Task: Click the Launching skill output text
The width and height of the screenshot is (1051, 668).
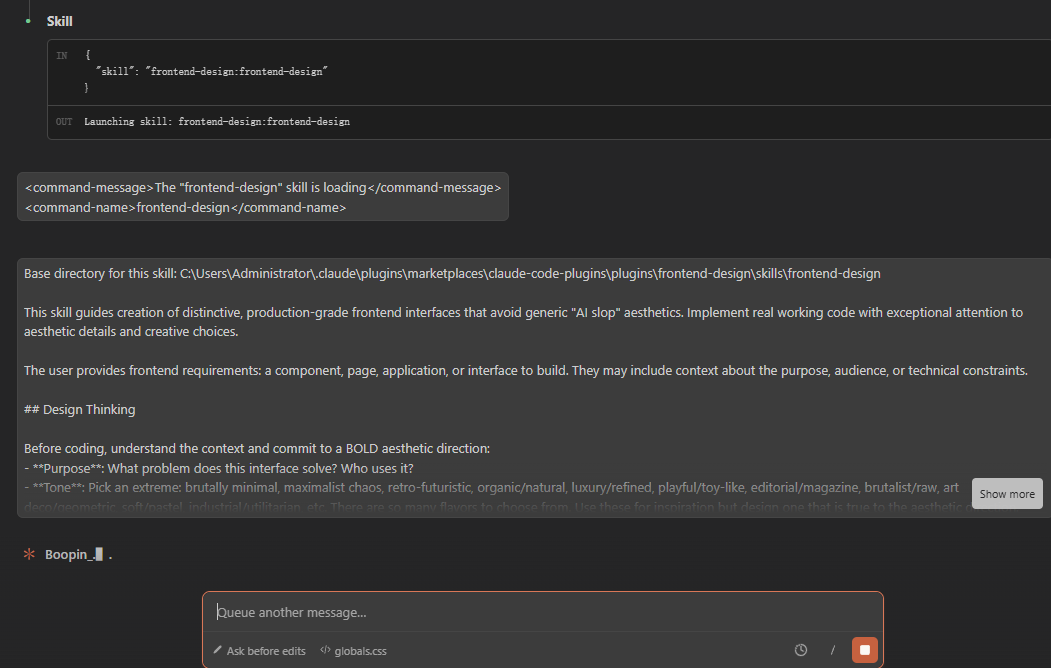Action: pyautogui.click(x=216, y=122)
